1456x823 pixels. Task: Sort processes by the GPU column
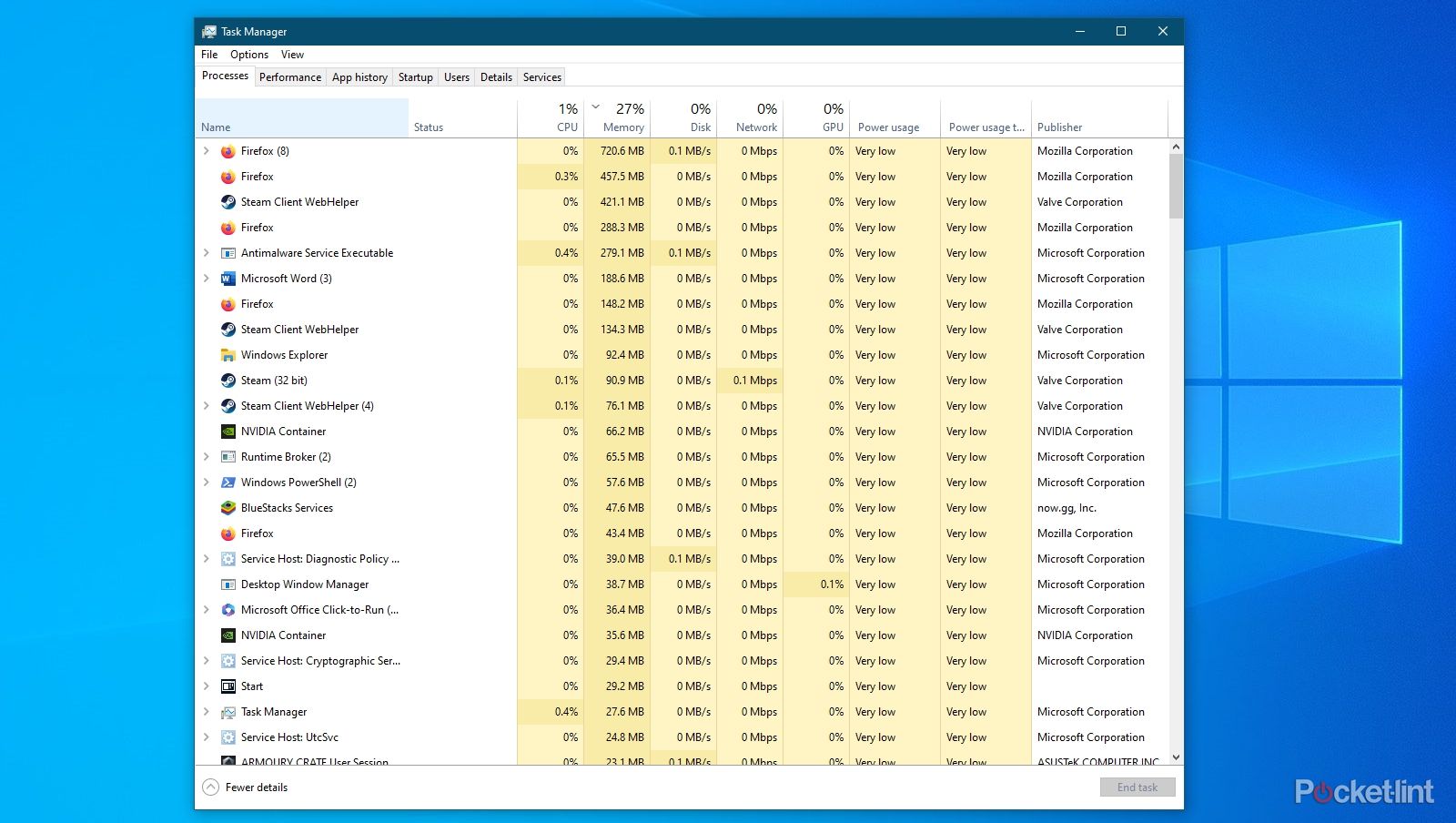coord(816,117)
